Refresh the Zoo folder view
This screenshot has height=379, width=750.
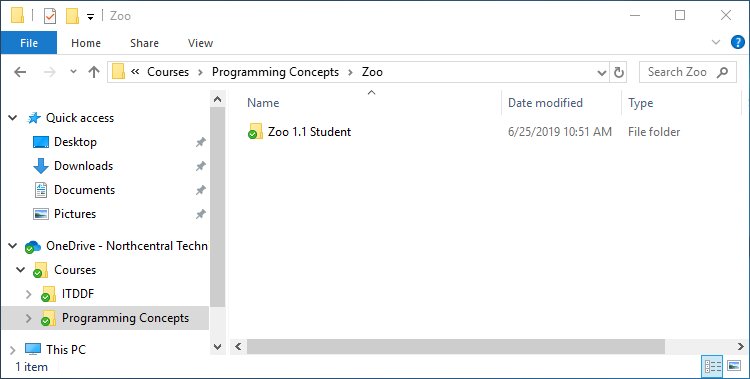[618, 72]
